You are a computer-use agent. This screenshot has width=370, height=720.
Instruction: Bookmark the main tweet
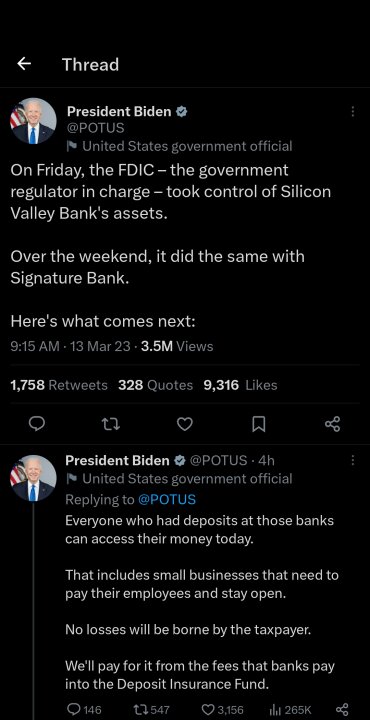point(259,424)
